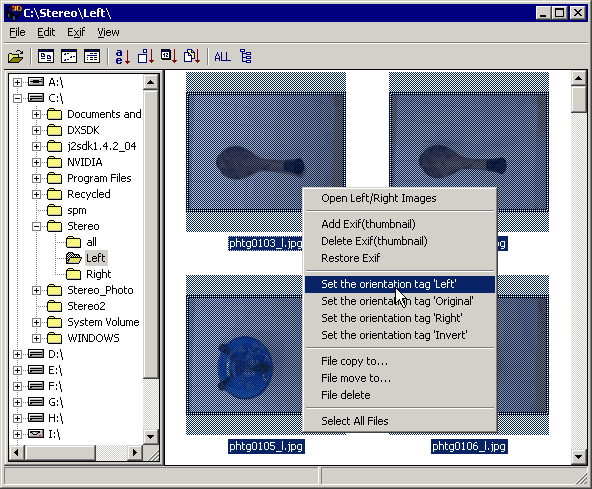Expand the Program Files folder node
The height and width of the screenshot is (489, 592).
pyautogui.click(x=36, y=178)
